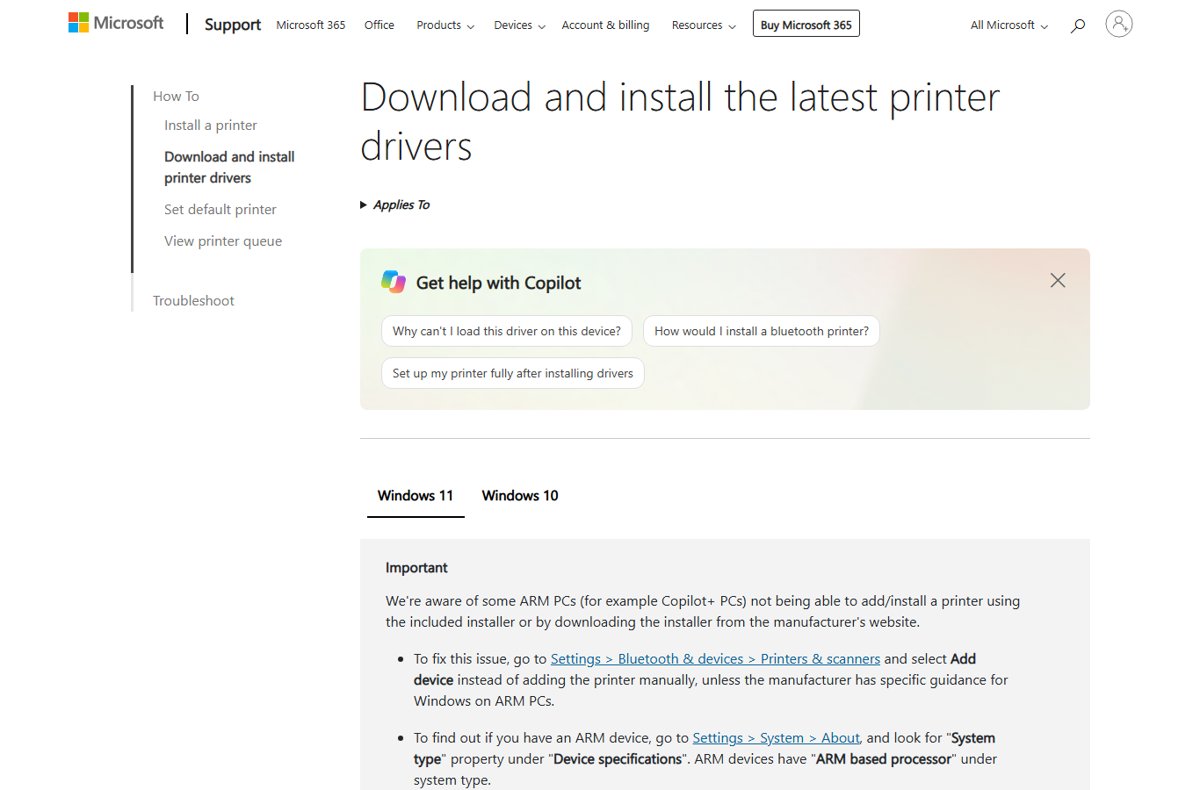Viewport: 1200px width, 790px height.
Task: Open Account & billing nav item
Action: (x=605, y=25)
